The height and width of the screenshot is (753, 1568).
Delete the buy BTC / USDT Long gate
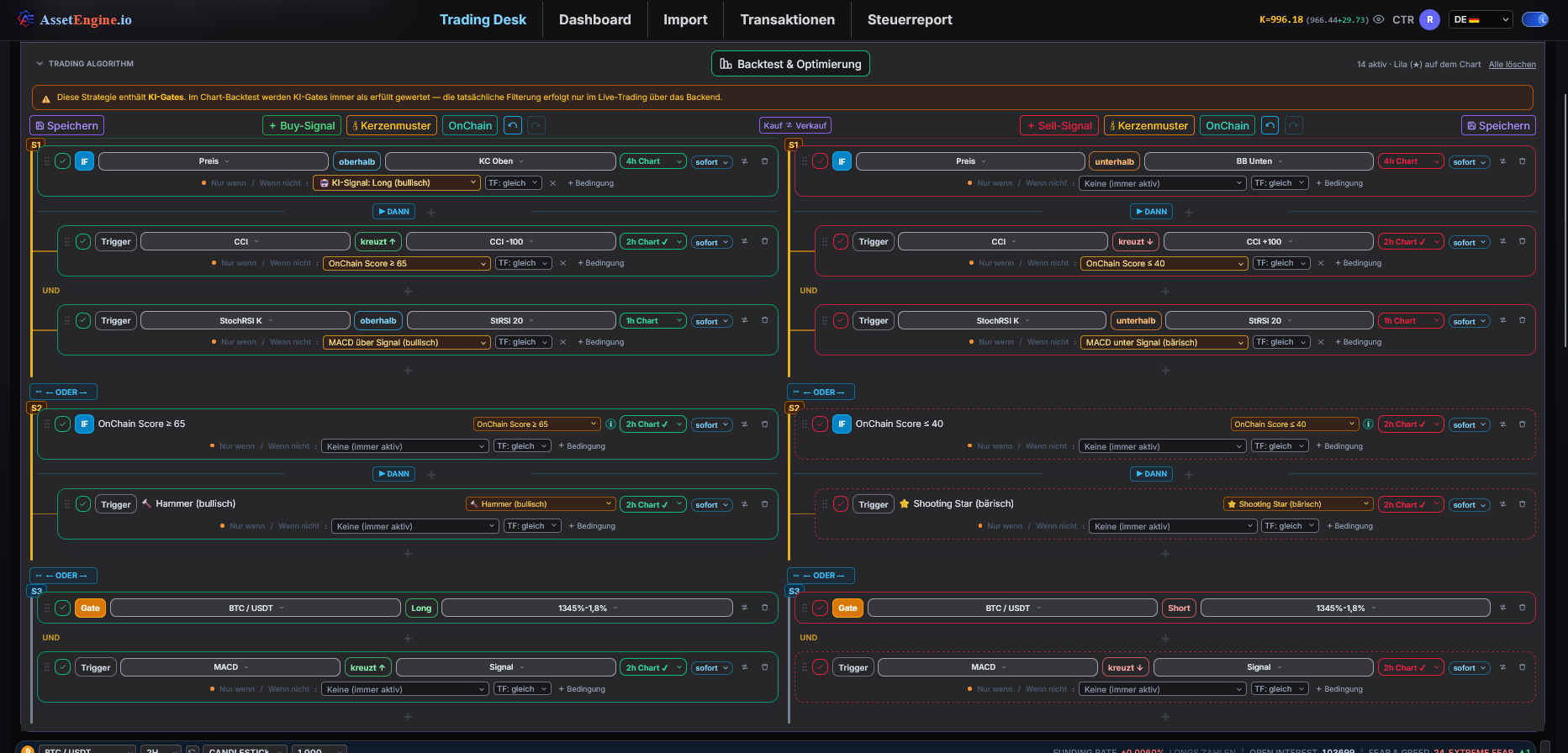tap(764, 608)
